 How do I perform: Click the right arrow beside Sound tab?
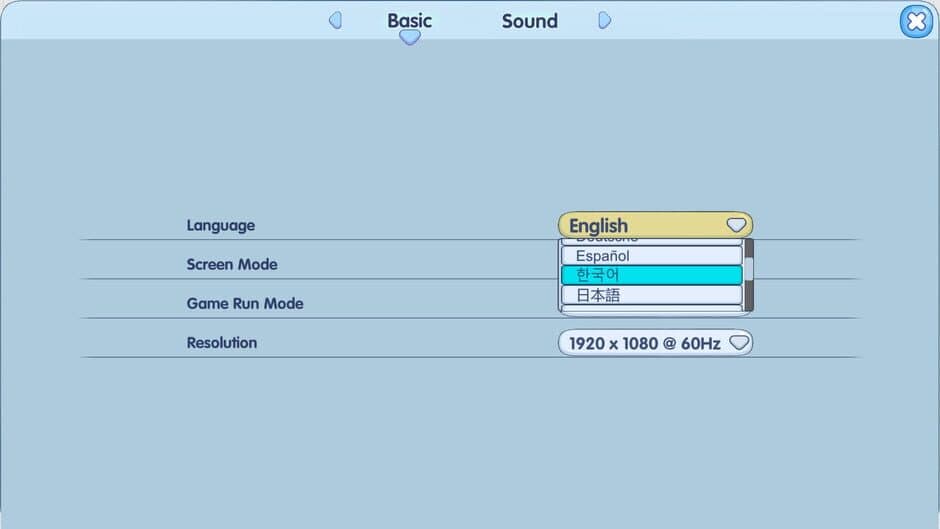(604, 20)
